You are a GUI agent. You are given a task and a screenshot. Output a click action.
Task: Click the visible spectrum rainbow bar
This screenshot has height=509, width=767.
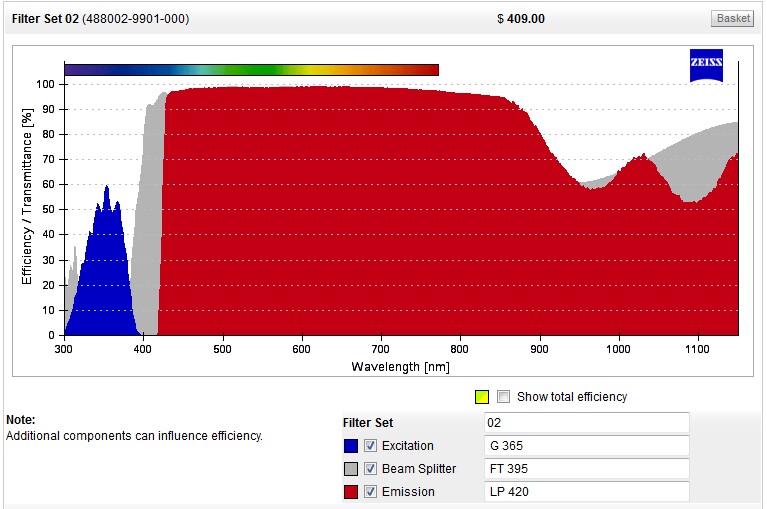coord(251,70)
